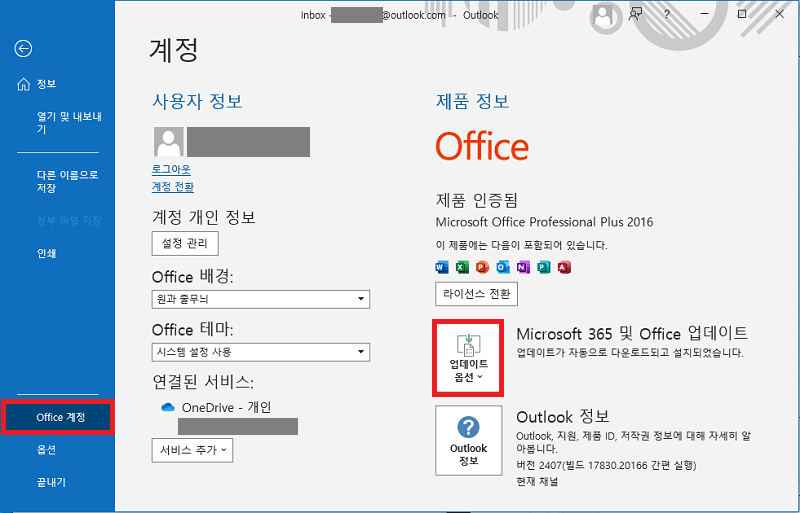800x513 pixels.
Task: Click the 계정 전환 link
Action: [173, 187]
